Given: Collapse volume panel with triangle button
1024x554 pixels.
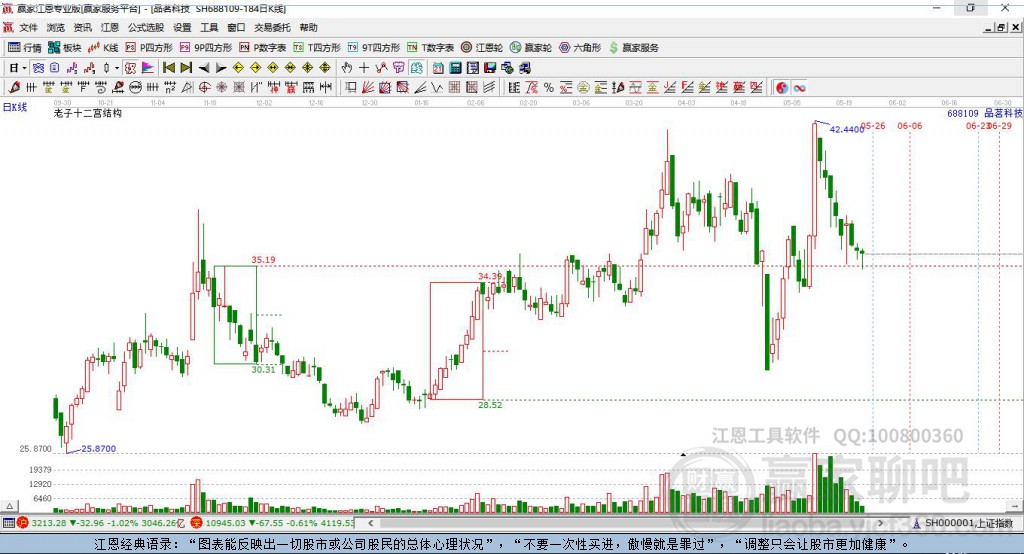Looking at the screenshot, I should tap(9, 506).
